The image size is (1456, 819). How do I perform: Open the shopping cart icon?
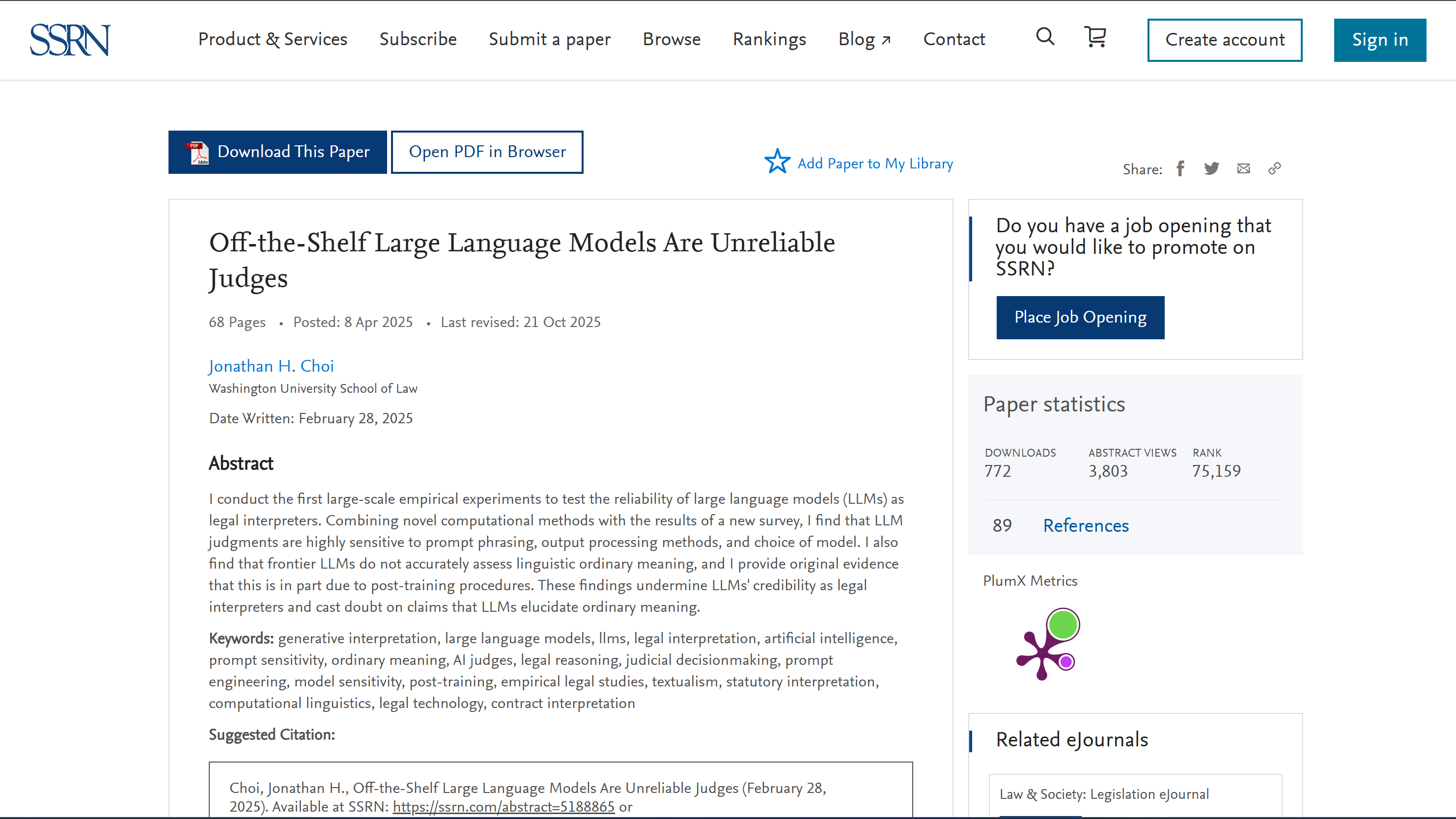(1095, 37)
